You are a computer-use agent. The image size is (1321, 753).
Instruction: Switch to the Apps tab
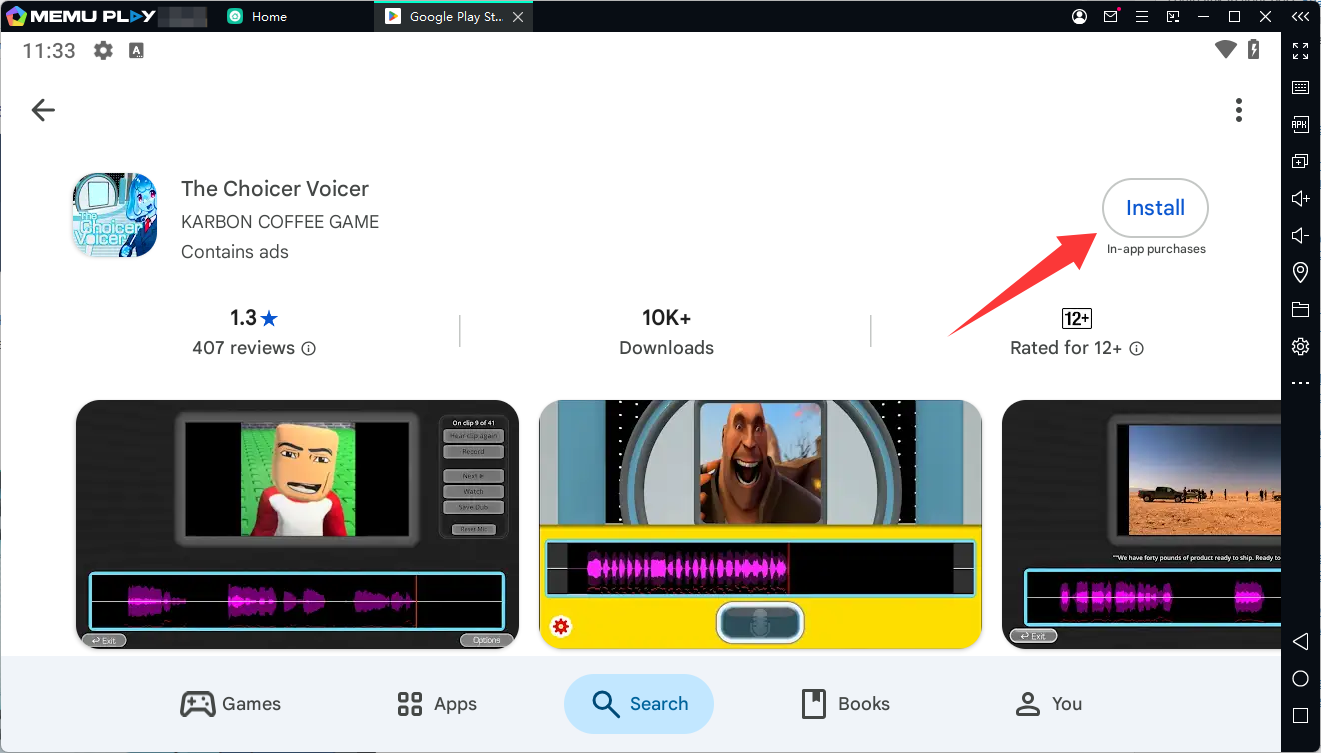click(x=437, y=704)
